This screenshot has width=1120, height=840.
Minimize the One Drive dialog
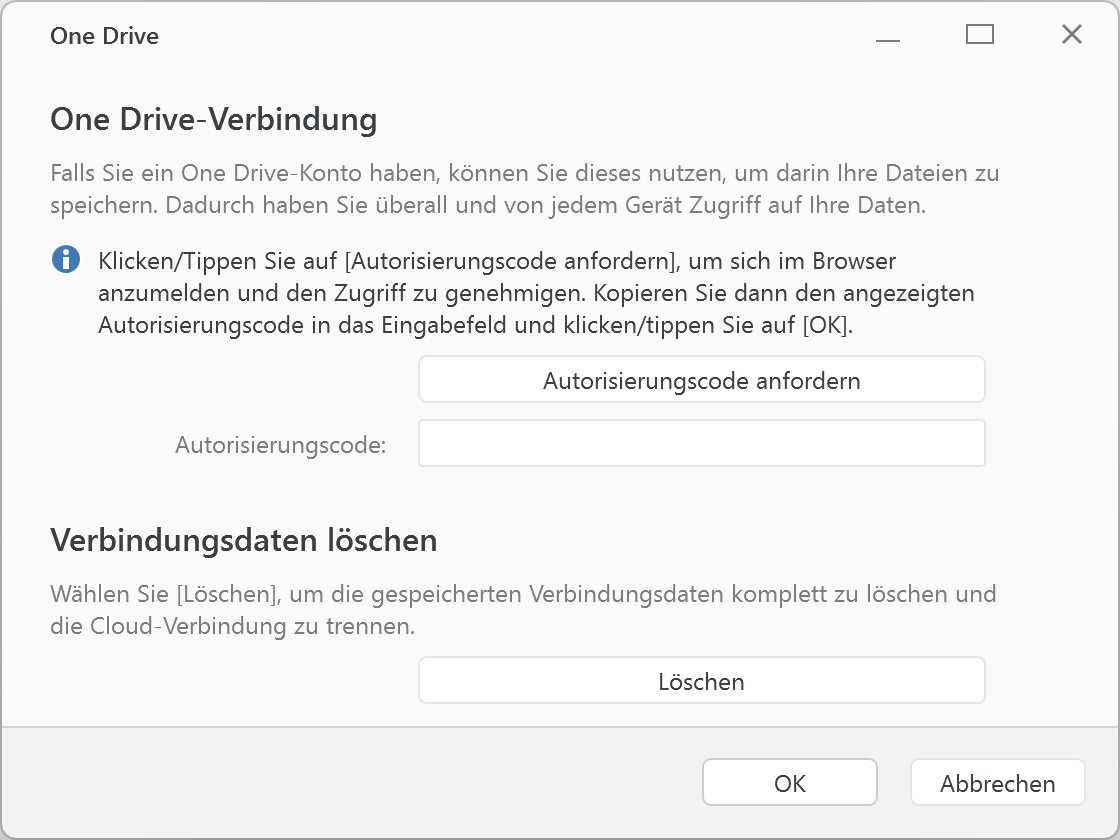tap(887, 34)
